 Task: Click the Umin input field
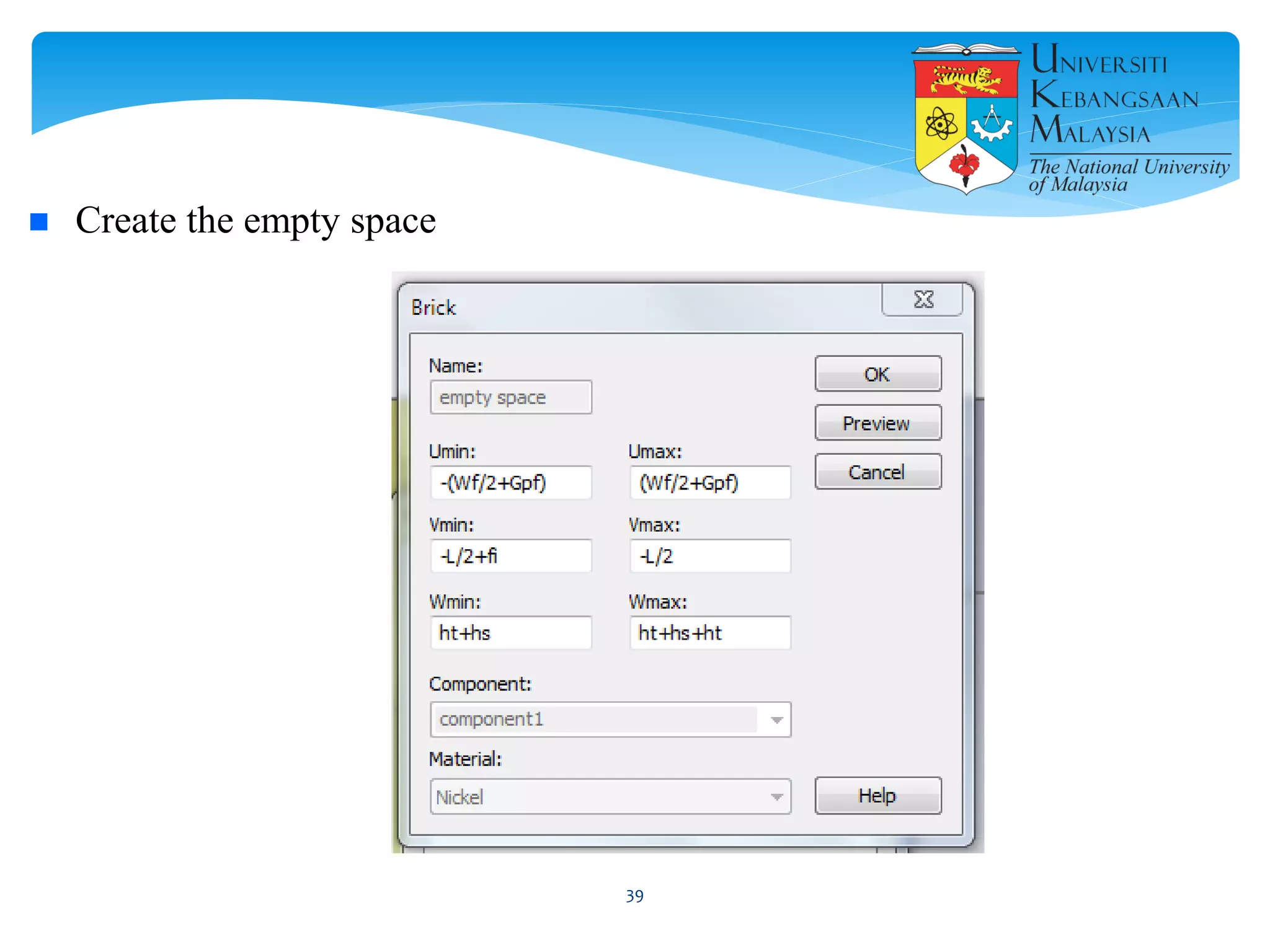coord(511,482)
